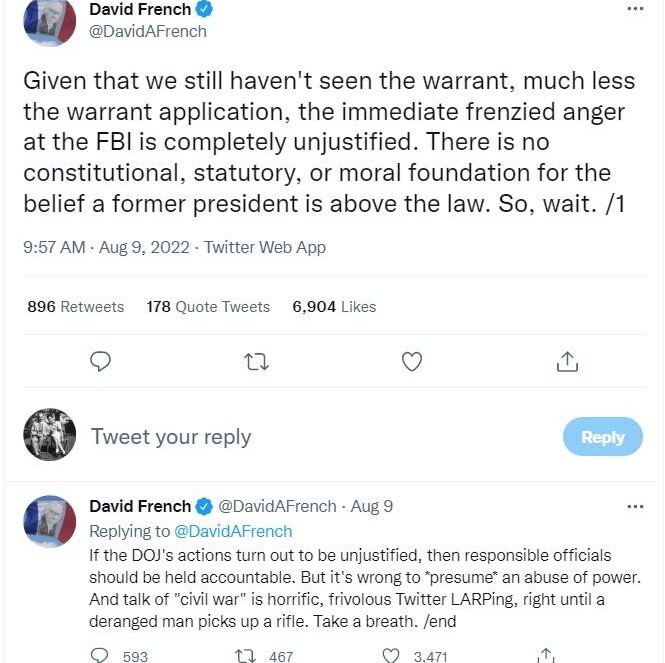The image size is (665, 663).
Task: Click the verified badge beside top David French name
Action: pos(204,9)
